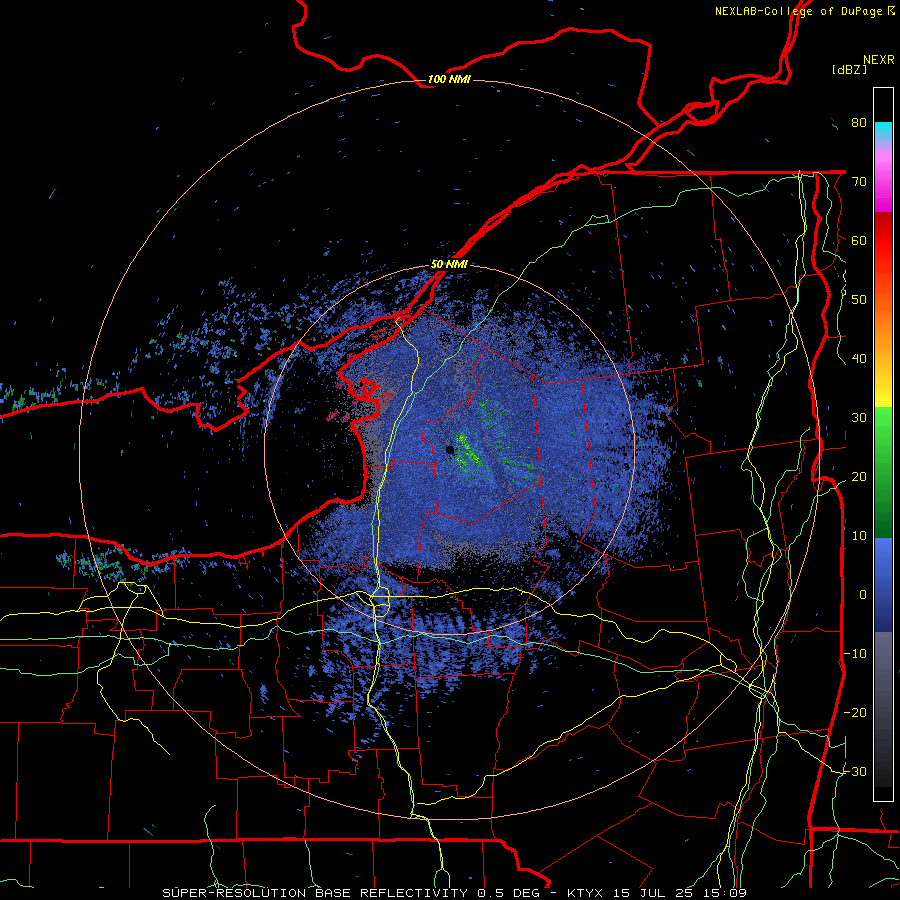
Task: Click the 20 dBZ scale value
Action: (859, 477)
